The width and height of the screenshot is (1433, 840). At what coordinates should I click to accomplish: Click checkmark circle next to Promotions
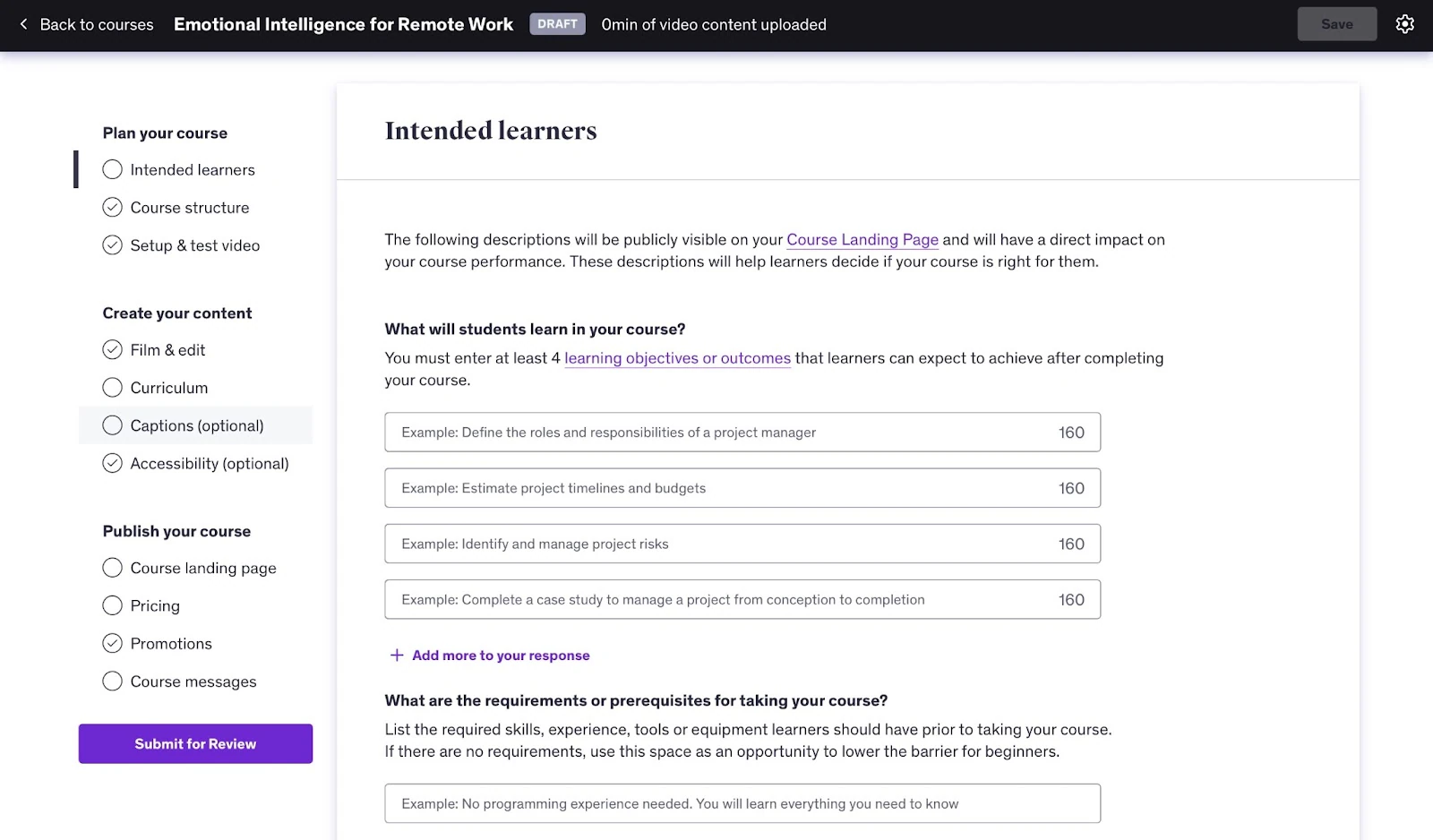click(x=112, y=643)
